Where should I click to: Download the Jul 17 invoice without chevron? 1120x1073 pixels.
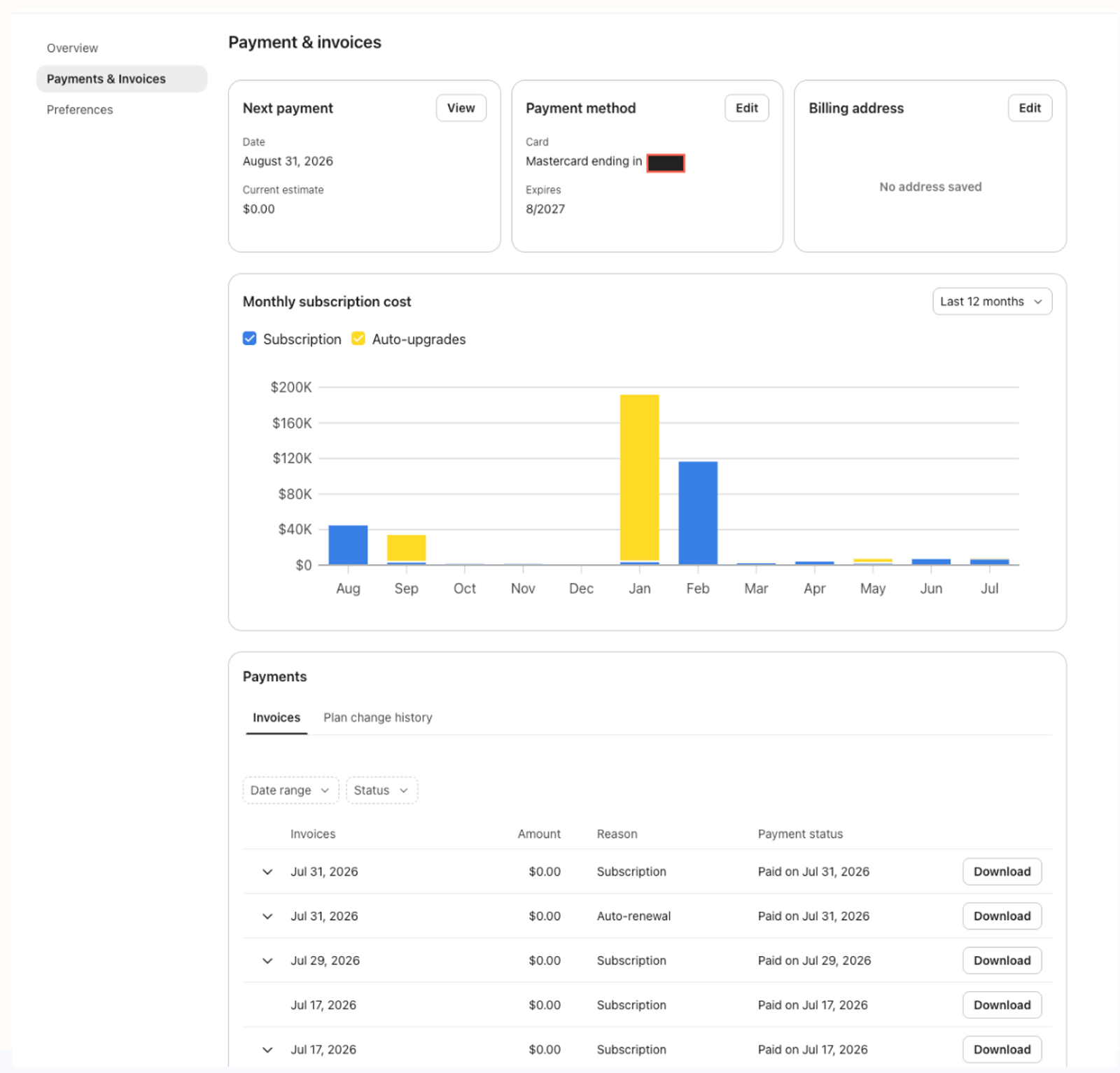[x=1002, y=1005]
